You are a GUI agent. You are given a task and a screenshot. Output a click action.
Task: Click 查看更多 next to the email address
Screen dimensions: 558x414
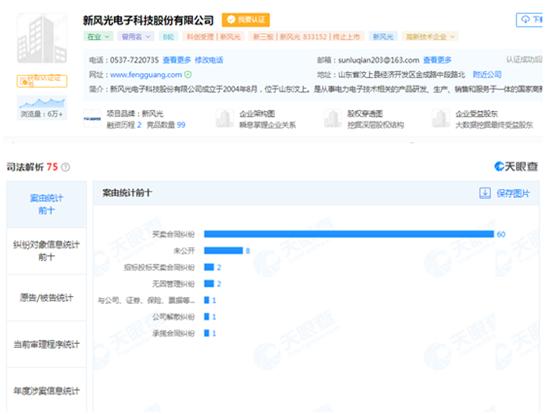[437, 60]
